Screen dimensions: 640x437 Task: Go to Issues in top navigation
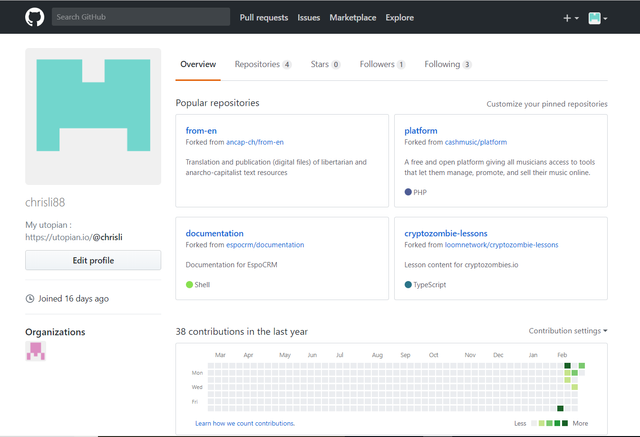[x=309, y=18]
